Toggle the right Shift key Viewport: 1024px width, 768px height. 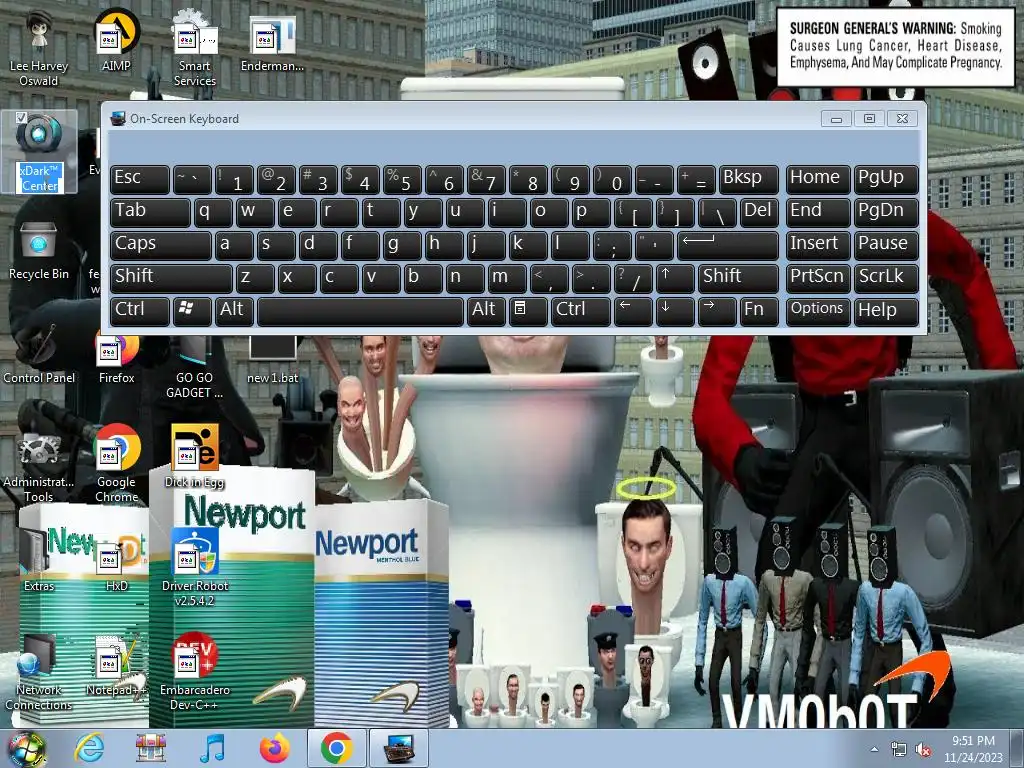[x=738, y=278]
